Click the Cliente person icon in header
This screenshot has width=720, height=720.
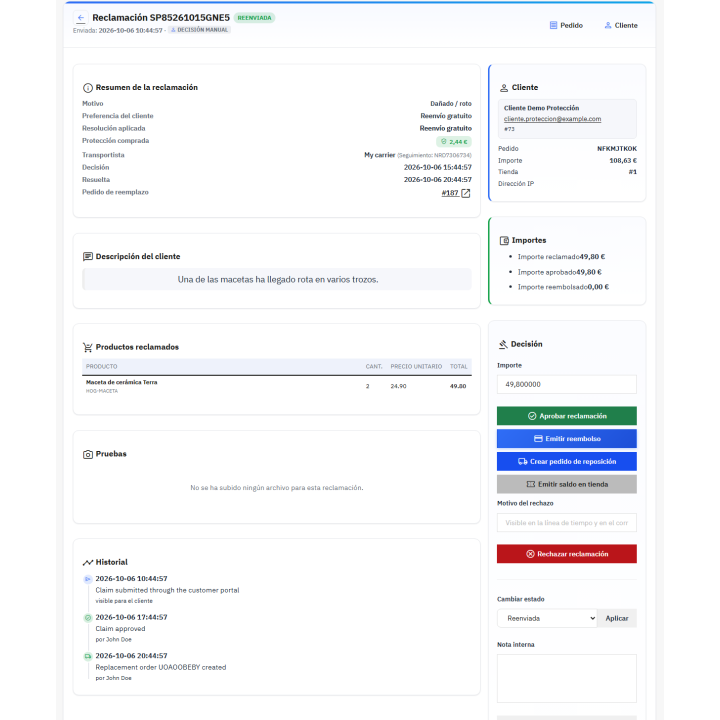(x=608, y=25)
